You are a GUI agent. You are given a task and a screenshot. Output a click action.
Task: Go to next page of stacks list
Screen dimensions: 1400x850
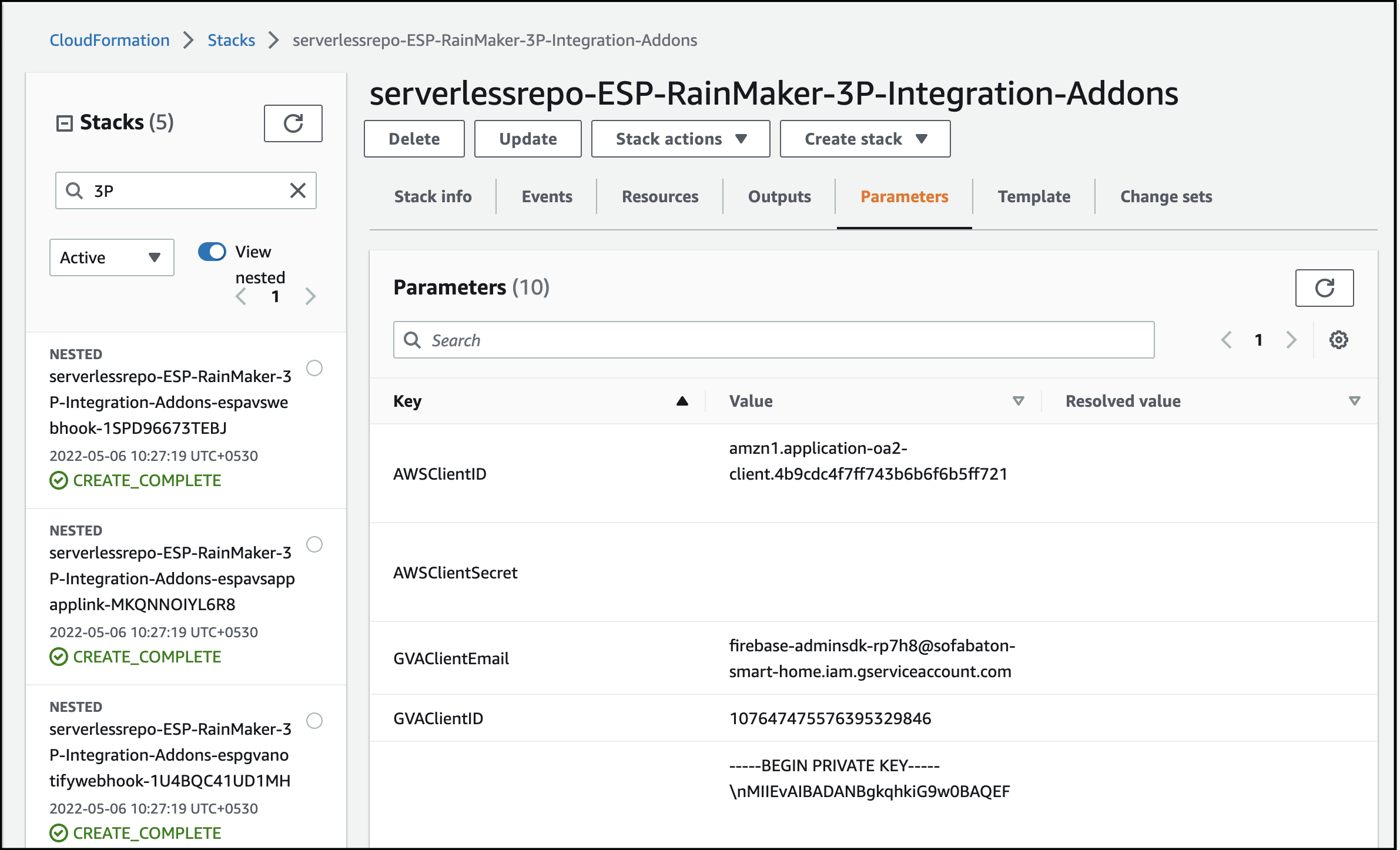click(x=310, y=296)
